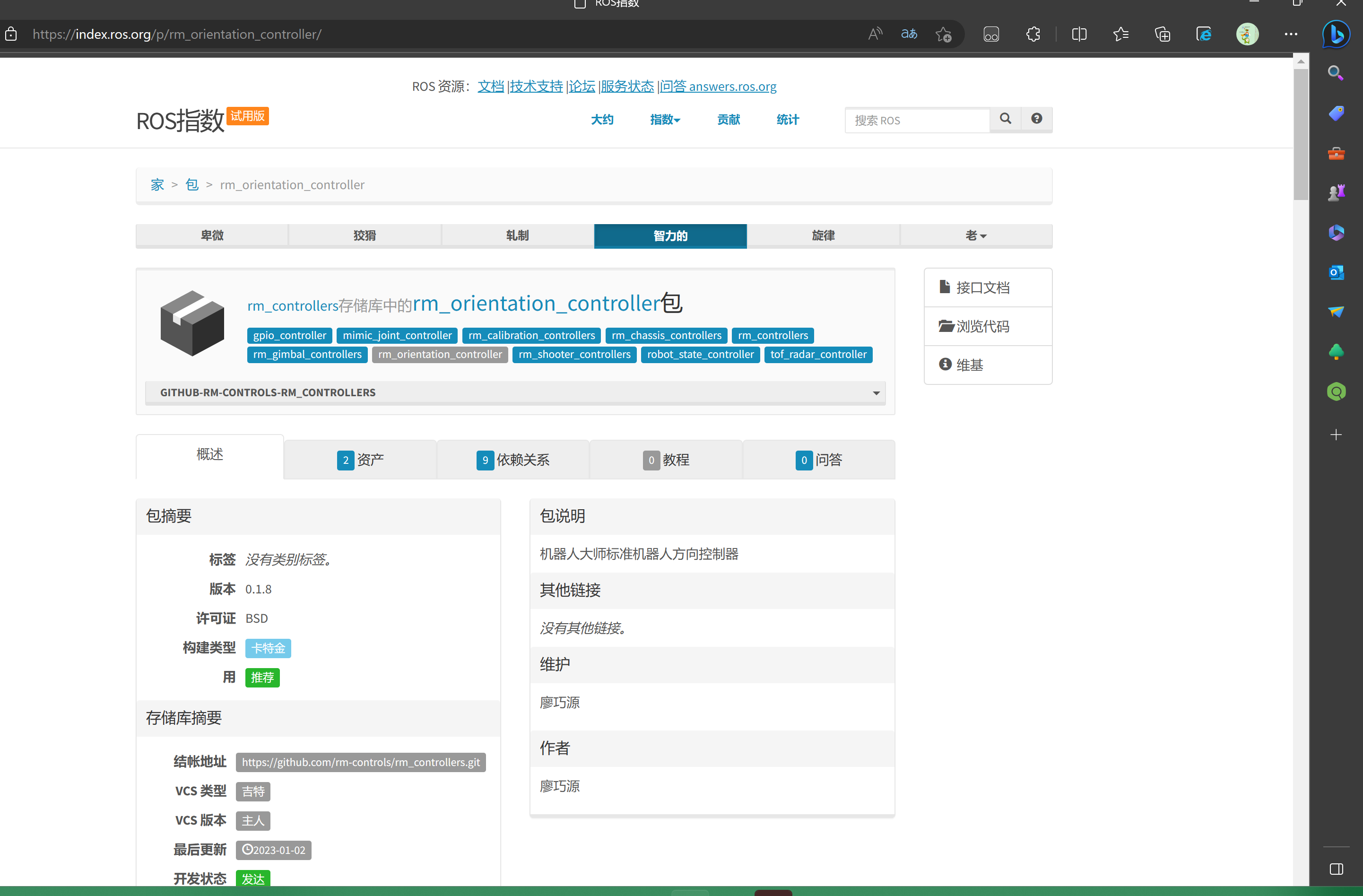This screenshot has width=1363, height=896.
Task: Open the 指数 navigation dropdown
Action: pyautogui.click(x=664, y=119)
